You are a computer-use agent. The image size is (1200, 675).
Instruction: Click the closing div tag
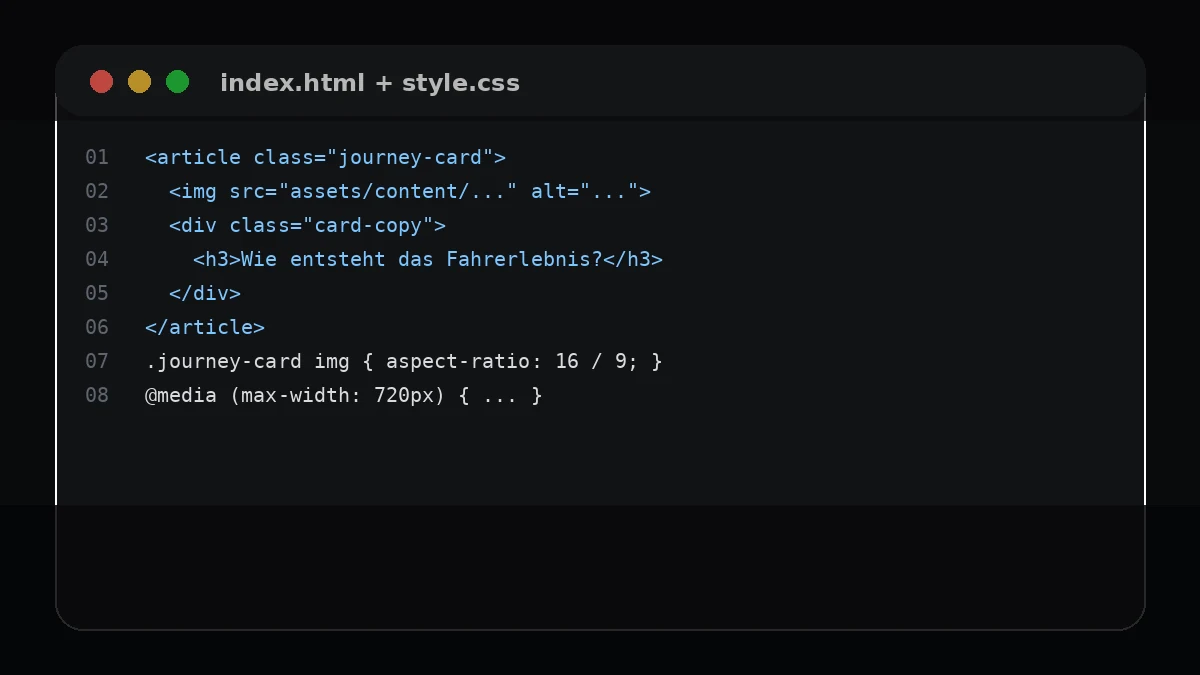coord(205,293)
